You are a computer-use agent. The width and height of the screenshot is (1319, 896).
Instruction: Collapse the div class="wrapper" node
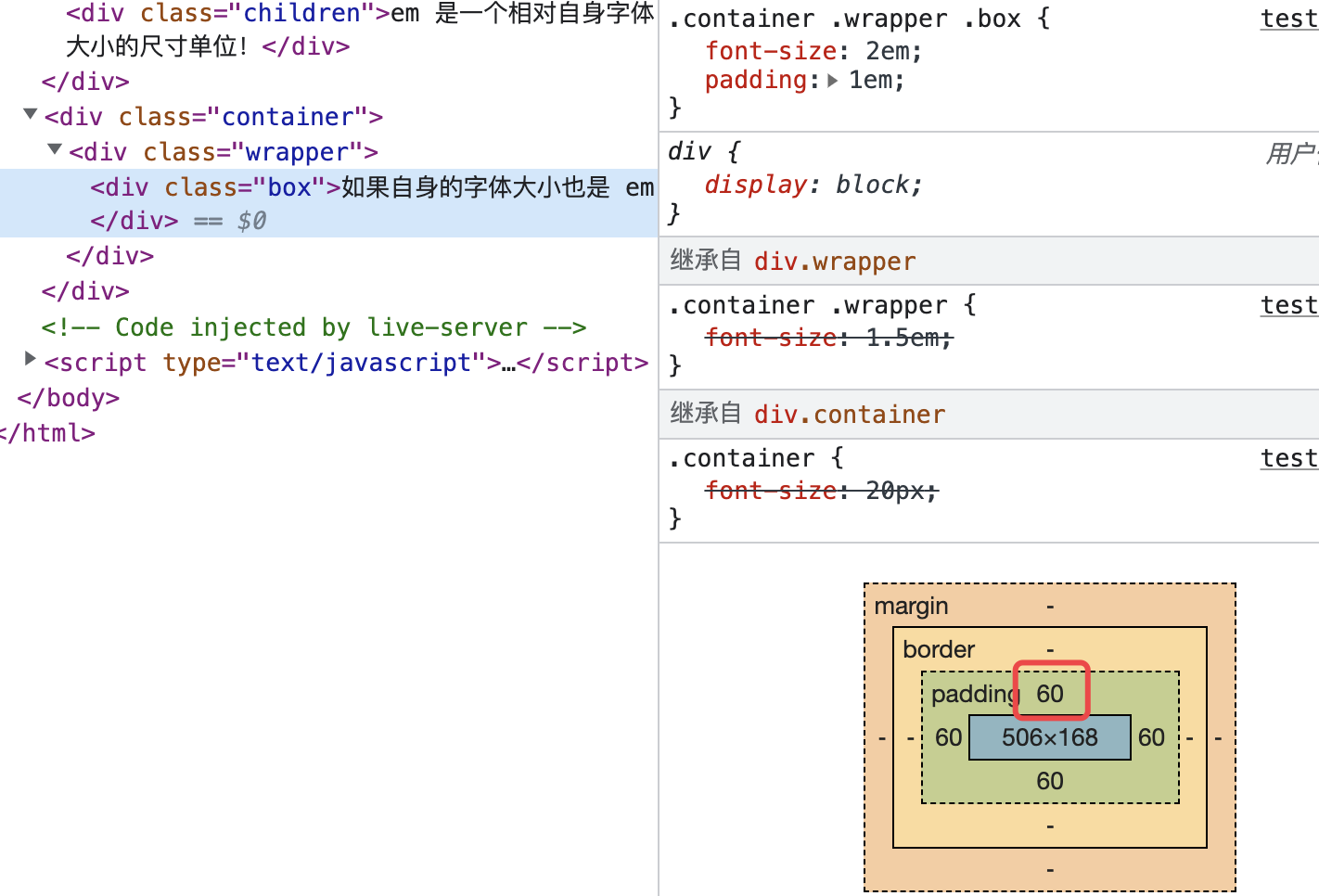pyautogui.click(x=55, y=150)
